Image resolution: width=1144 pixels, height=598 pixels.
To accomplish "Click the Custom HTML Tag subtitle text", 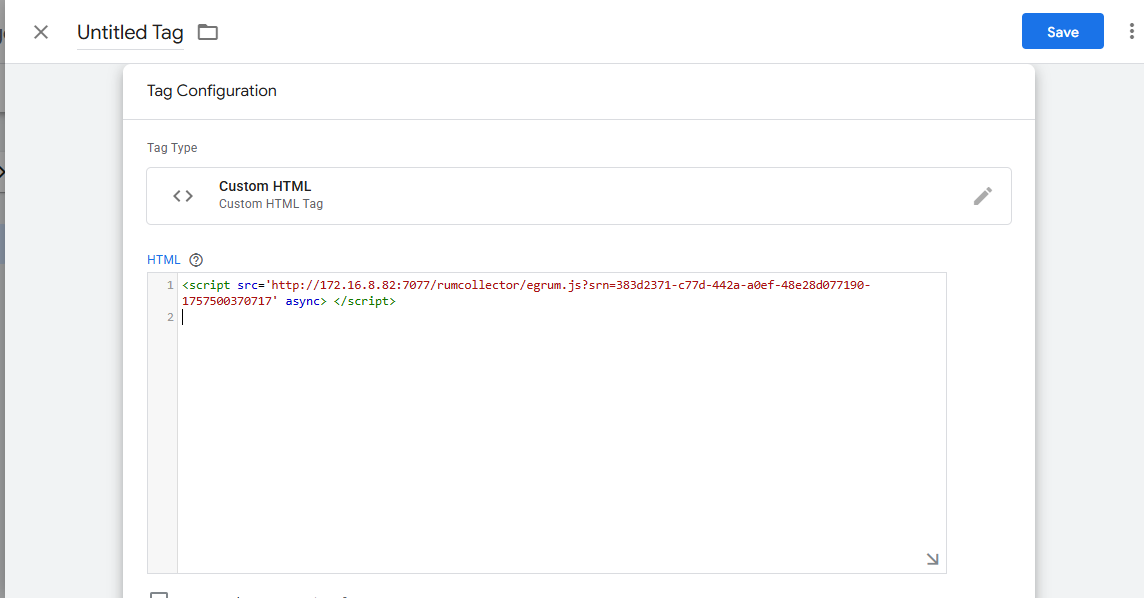I will point(273,203).
